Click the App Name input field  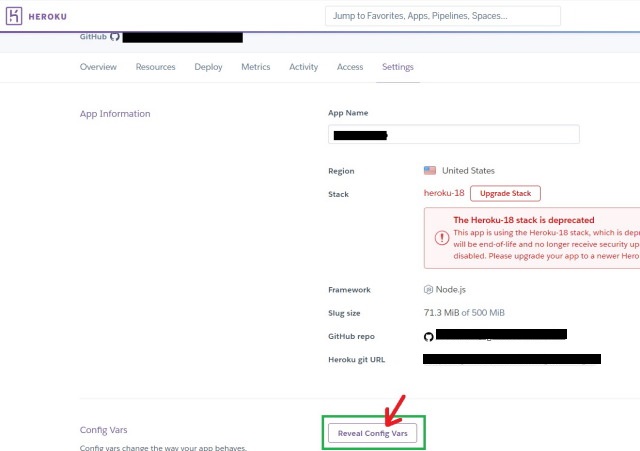tap(453, 134)
